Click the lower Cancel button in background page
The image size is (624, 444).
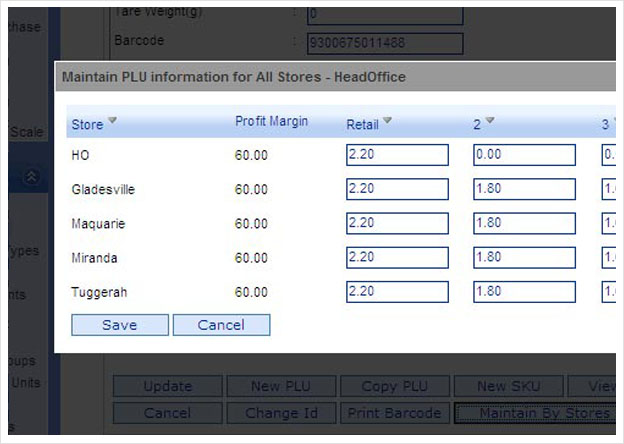click(x=168, y=413)
